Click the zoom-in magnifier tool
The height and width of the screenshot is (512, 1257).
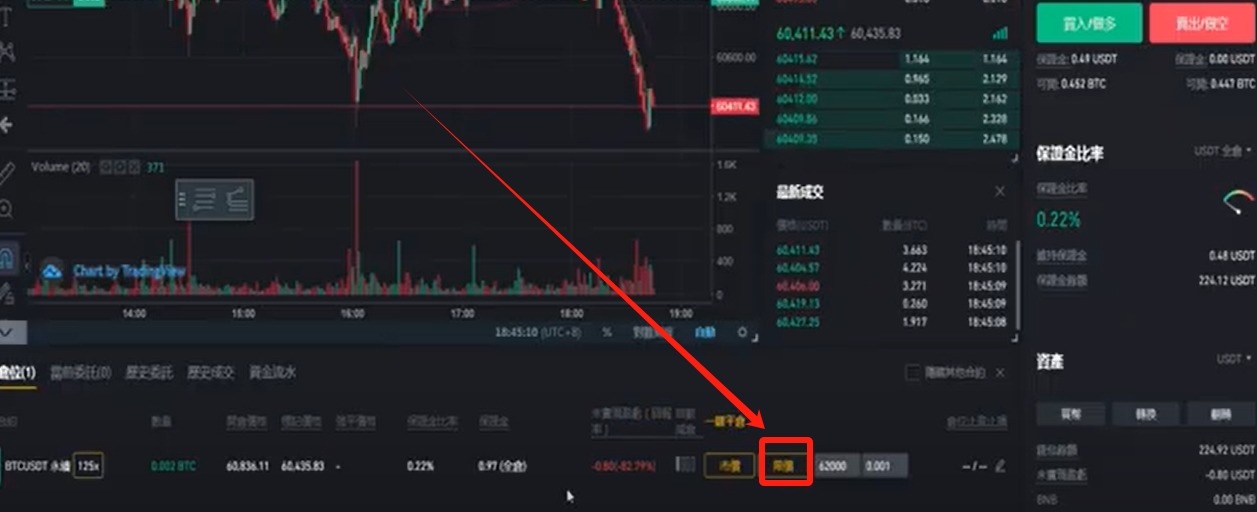pos(7,209)
